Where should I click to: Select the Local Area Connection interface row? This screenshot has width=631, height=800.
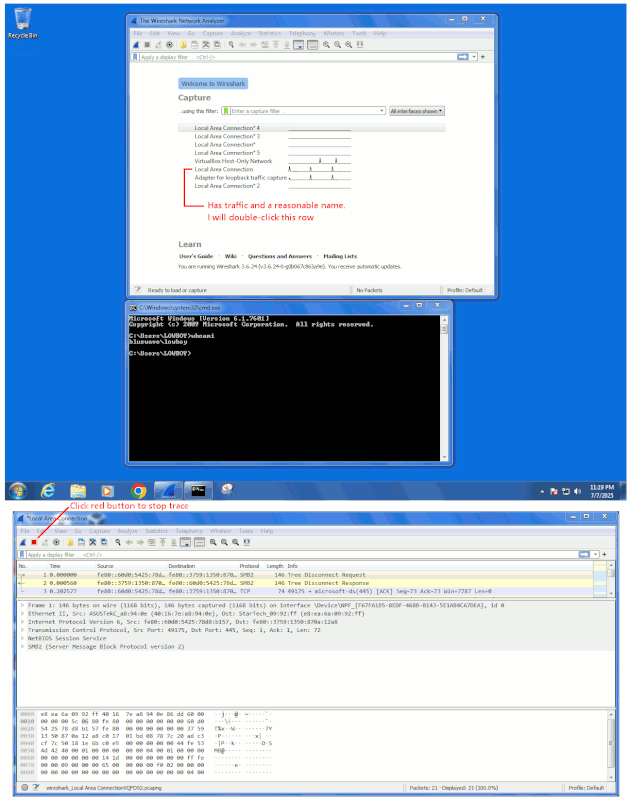[x=312, y=169]
